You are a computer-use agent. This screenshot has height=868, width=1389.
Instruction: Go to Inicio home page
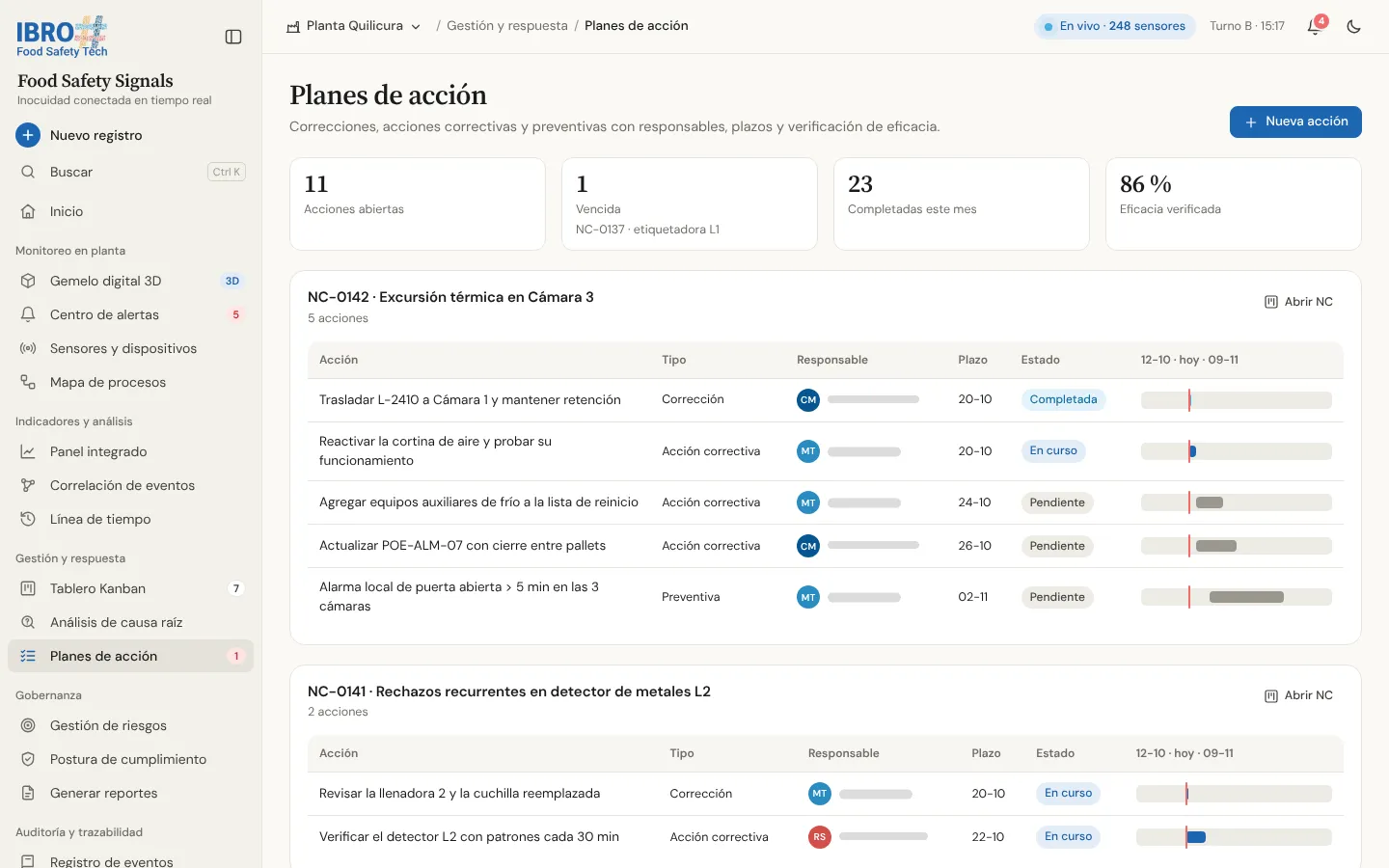[x=131, y=211]
